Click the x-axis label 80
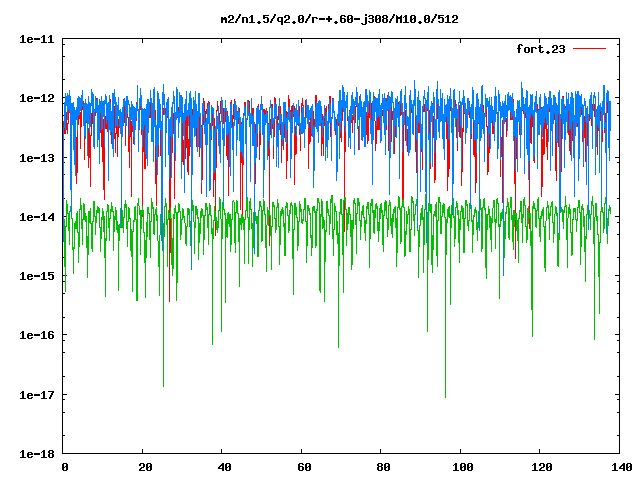Viewport: 640px width, 480px height. (x=383, y=467)
